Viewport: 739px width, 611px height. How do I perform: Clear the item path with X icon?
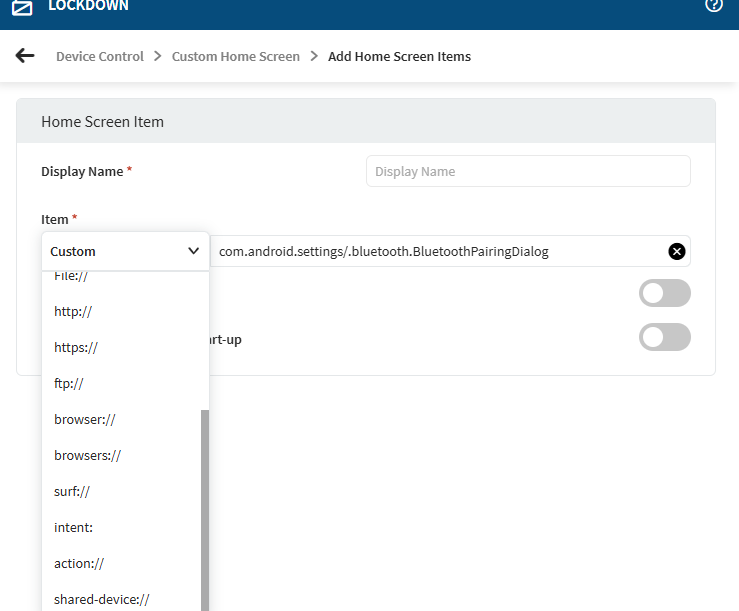[677, 251]
